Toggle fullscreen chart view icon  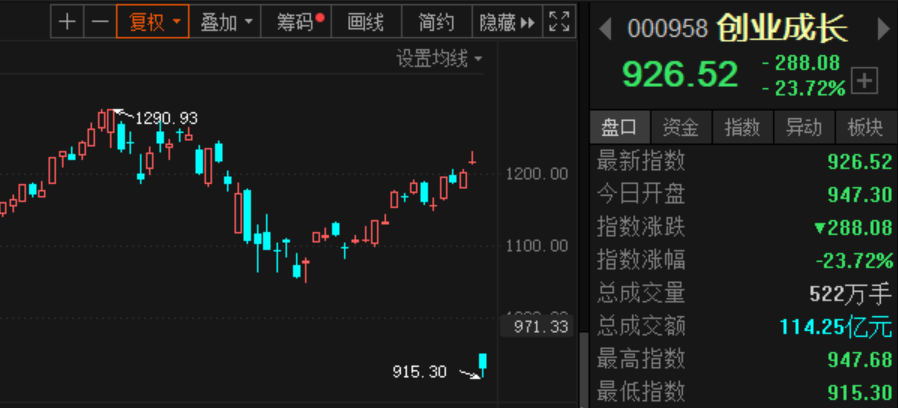[x=559, y=22]
